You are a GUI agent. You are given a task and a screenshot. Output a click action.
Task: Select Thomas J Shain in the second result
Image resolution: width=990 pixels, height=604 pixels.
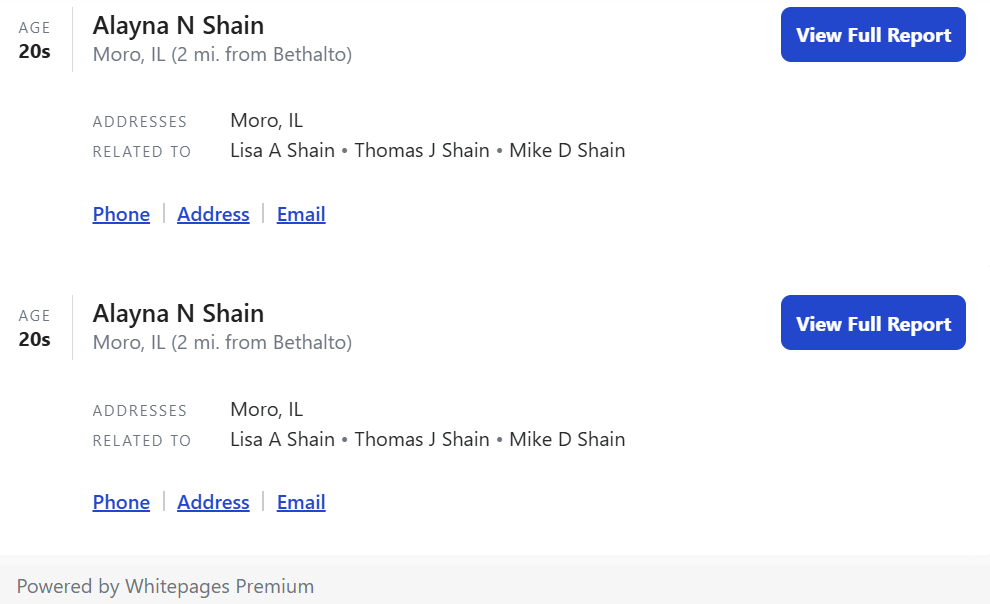click(422, 439)
